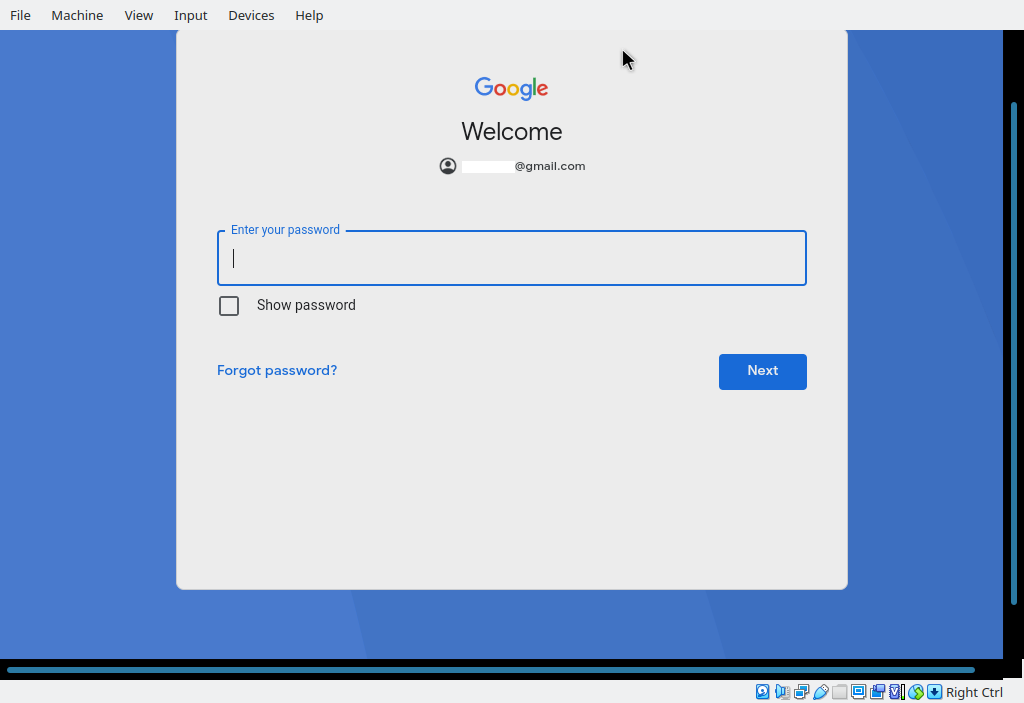Click the account avatar icon beside the email

click(448, 166)
